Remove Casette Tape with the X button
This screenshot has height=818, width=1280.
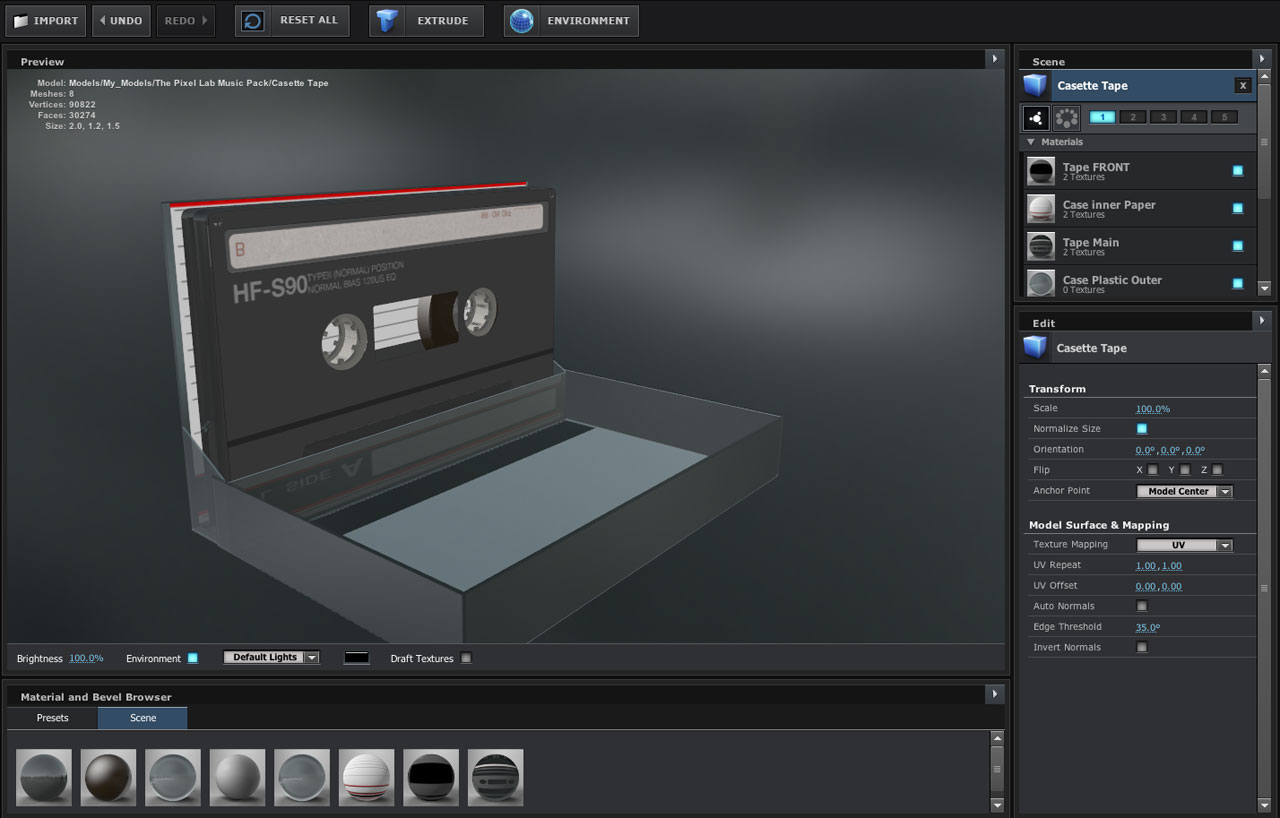(x=1243, y=86)
